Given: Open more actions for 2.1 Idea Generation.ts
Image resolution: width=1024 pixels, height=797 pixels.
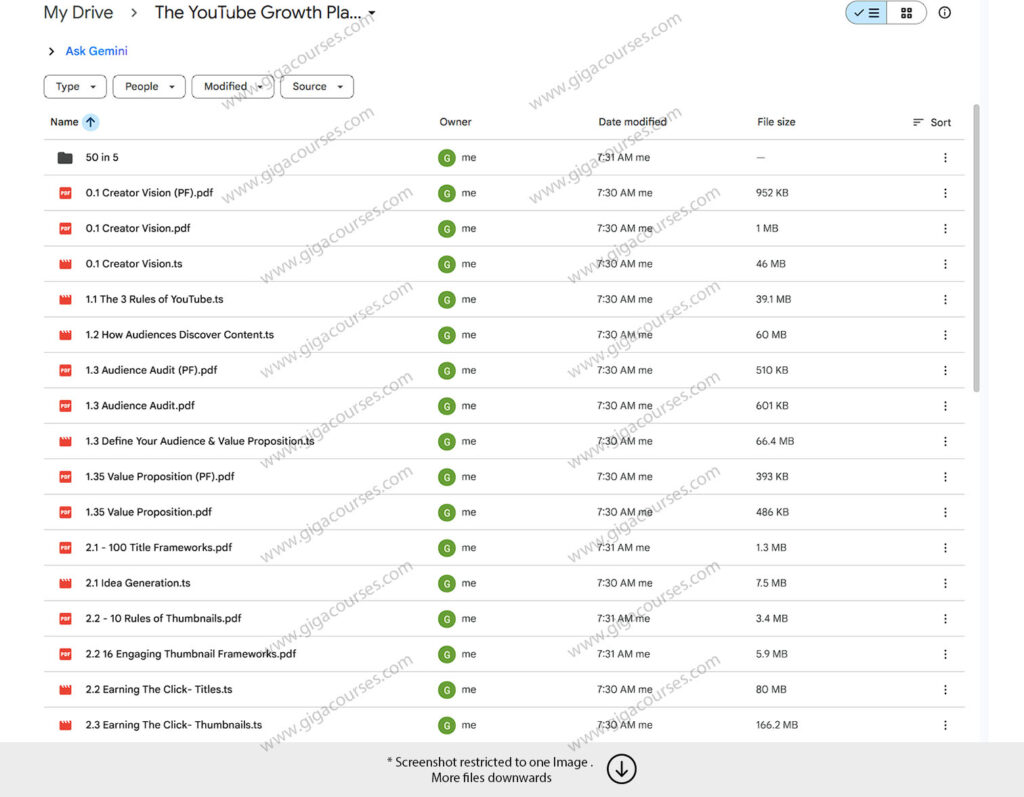Looking at the screenshot, I should click(945, 583).
